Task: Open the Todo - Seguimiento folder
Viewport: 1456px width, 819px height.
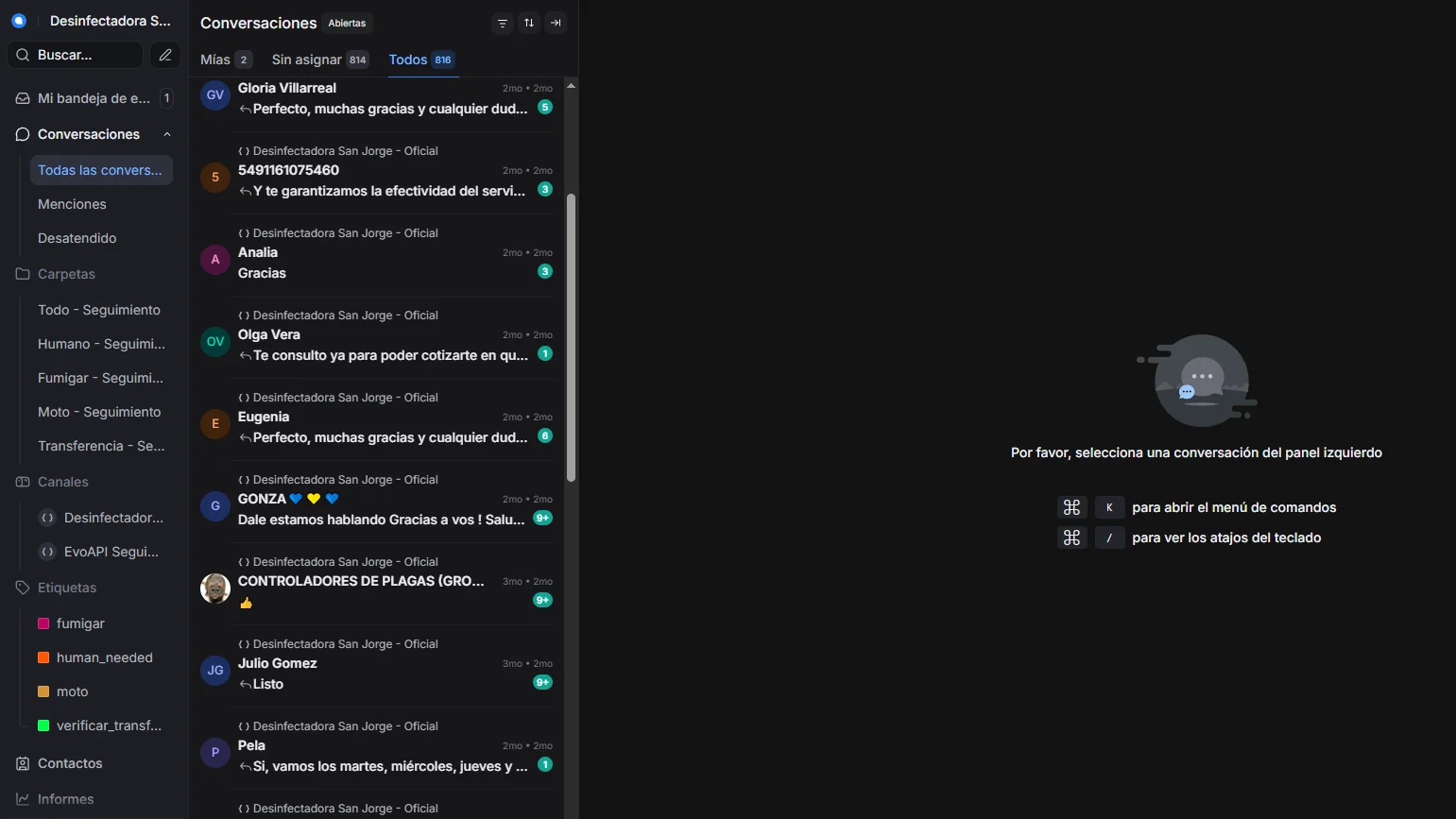Action: pos(101,310)
